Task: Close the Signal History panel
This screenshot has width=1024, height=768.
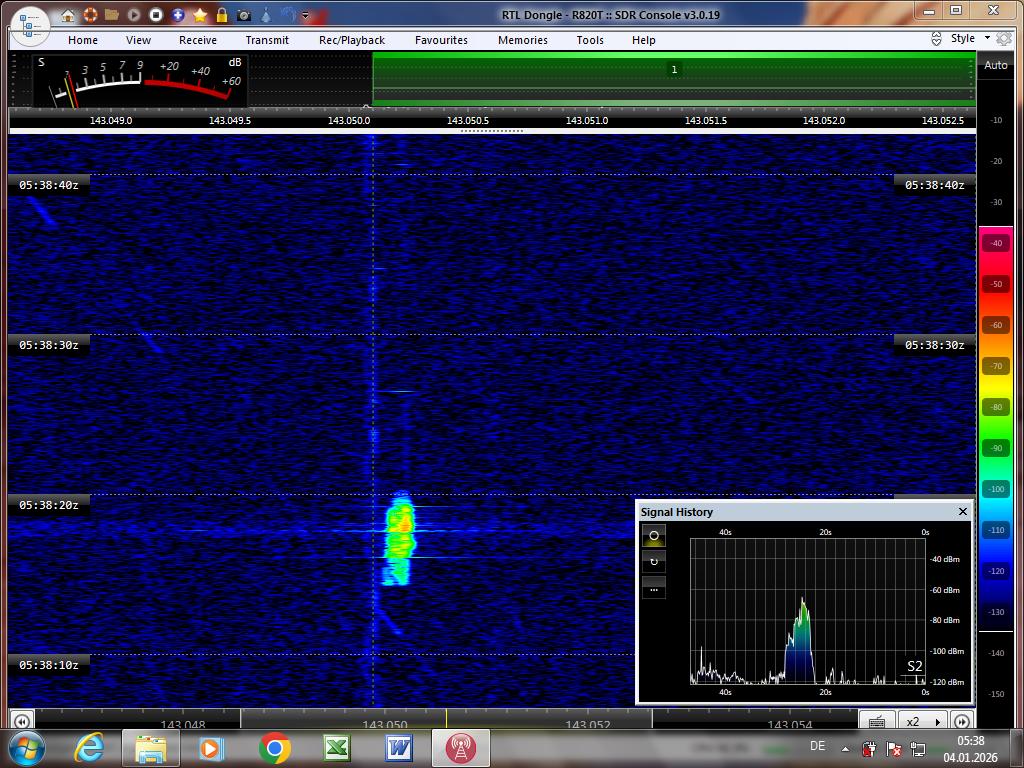Action: (x=963, y=511)
